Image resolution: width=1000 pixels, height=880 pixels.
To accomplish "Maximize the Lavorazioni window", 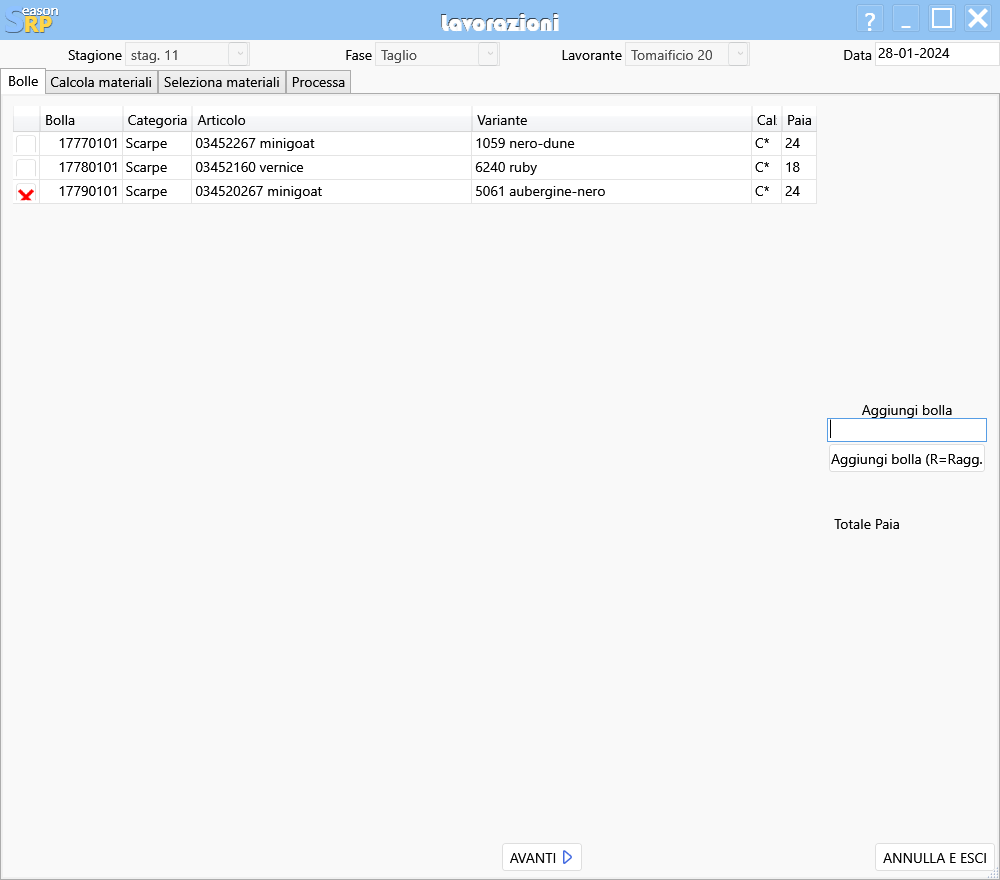I will 942,19.
